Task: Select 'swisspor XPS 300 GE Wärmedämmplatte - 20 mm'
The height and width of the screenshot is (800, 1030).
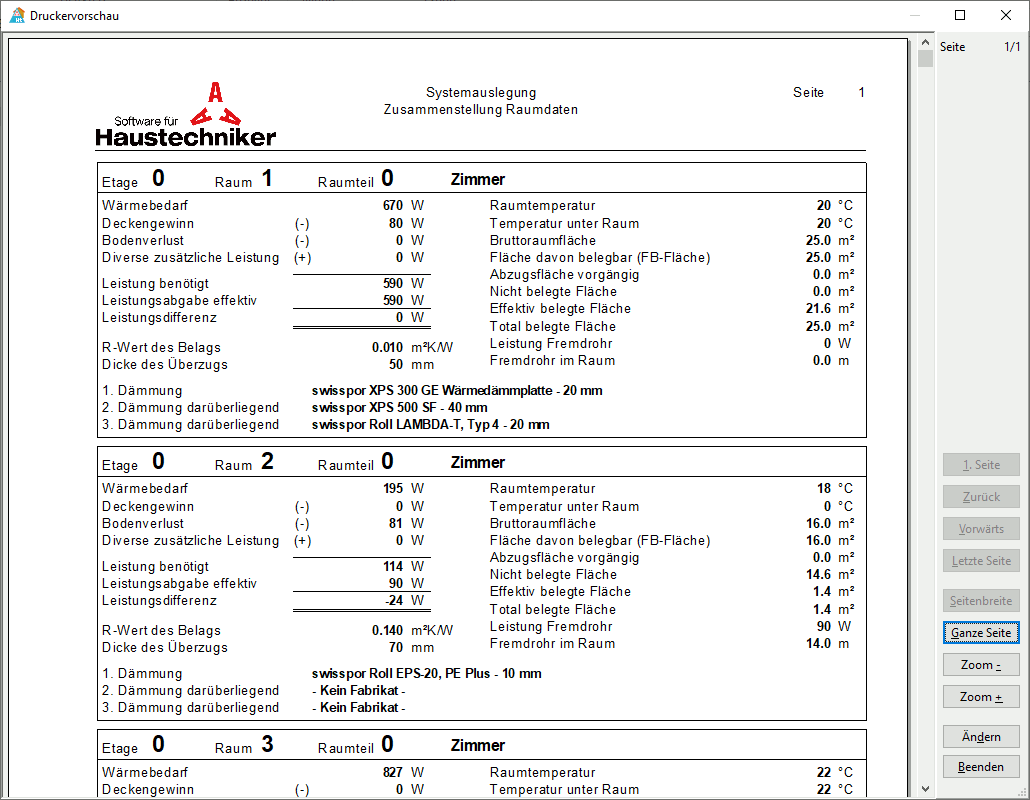Action: [x=457, y=390]
